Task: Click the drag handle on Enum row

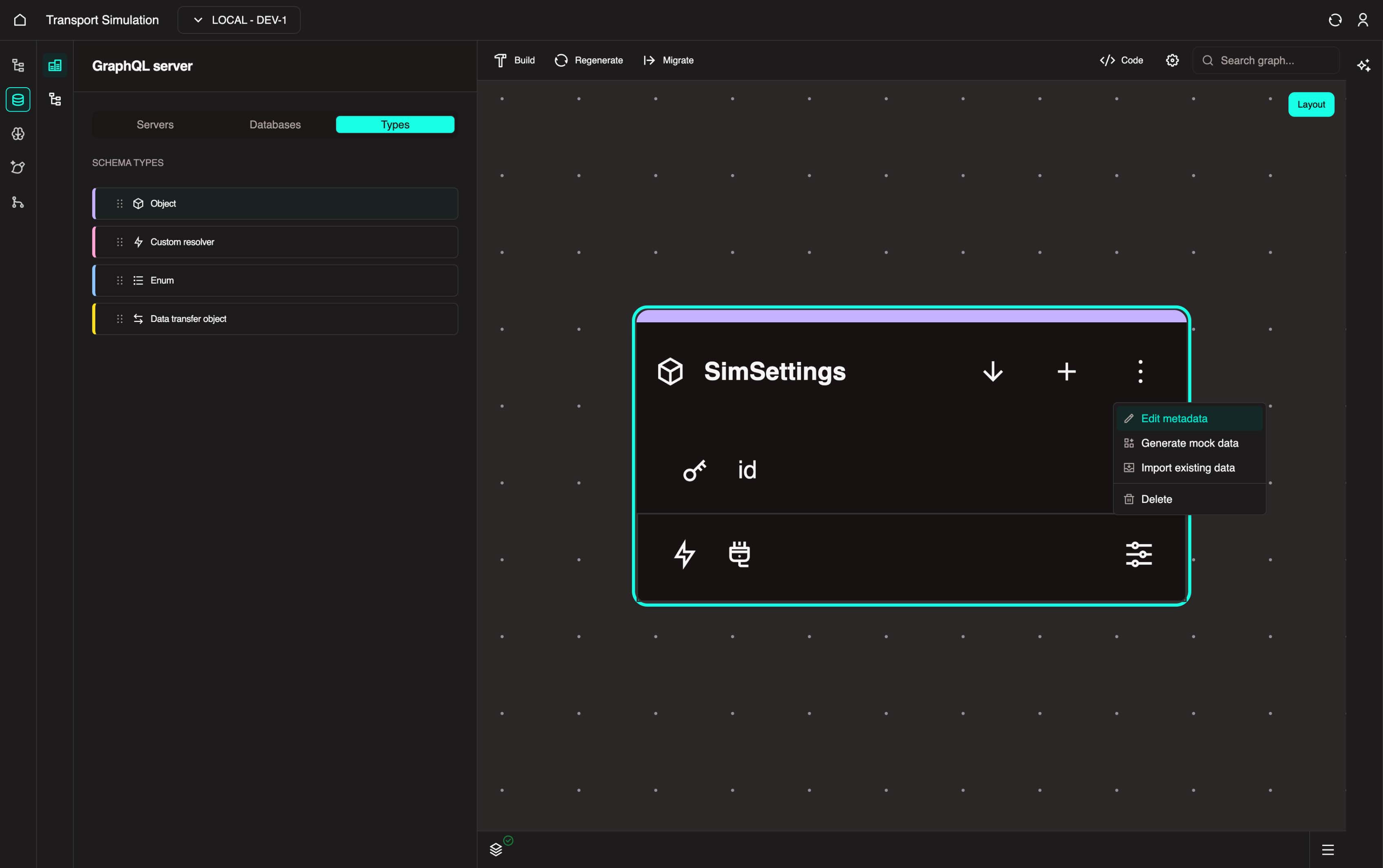Action: [120, 281]
